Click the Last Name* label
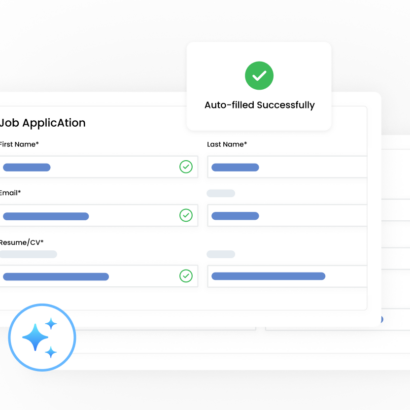410x410 pixels. (227, 144)
